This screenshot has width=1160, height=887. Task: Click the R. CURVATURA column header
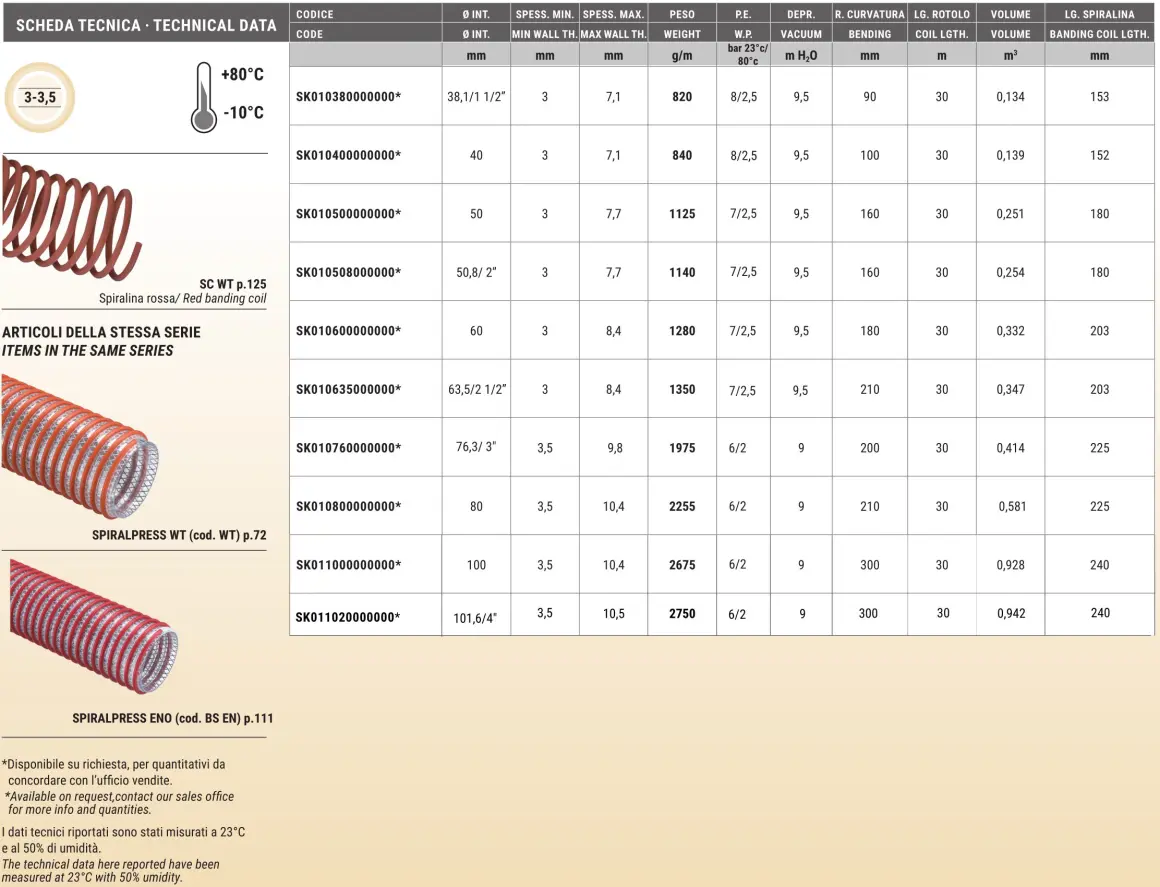pyautogui.click(x=869, y=15)
